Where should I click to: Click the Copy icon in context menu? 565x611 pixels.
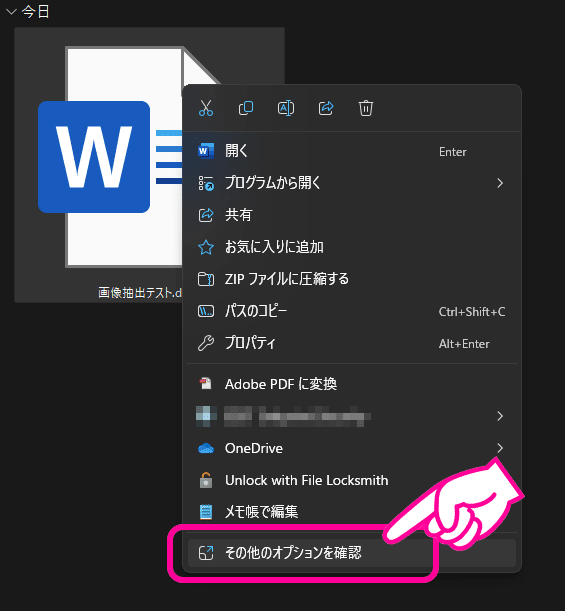point(246,108)
